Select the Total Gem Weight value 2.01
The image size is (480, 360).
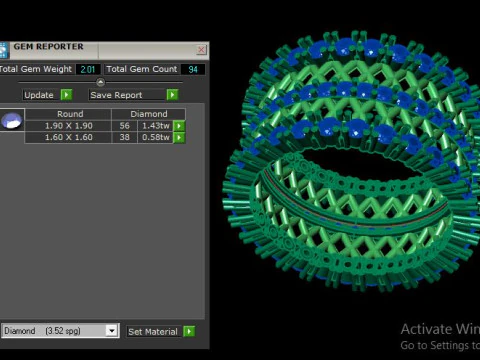pyautogui.click(x=88, y=69)
